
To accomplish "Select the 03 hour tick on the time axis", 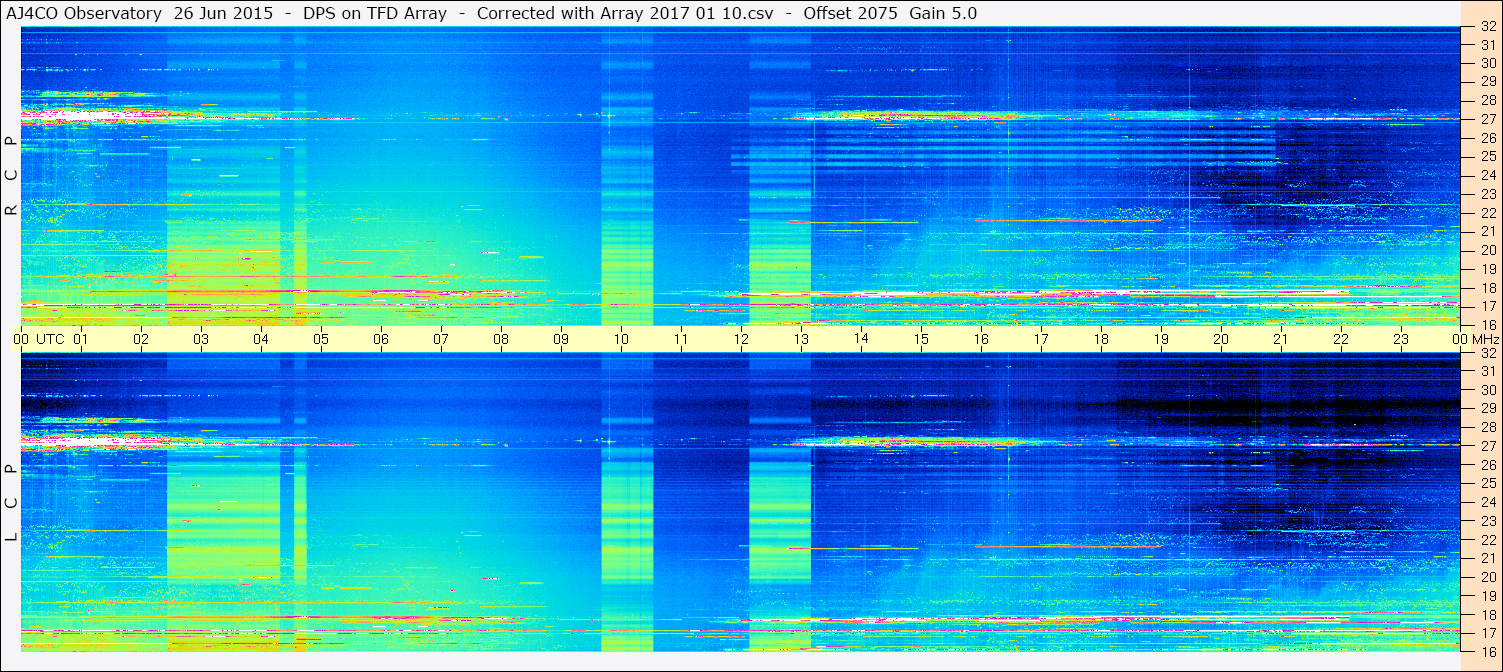I will click(201, 339).
